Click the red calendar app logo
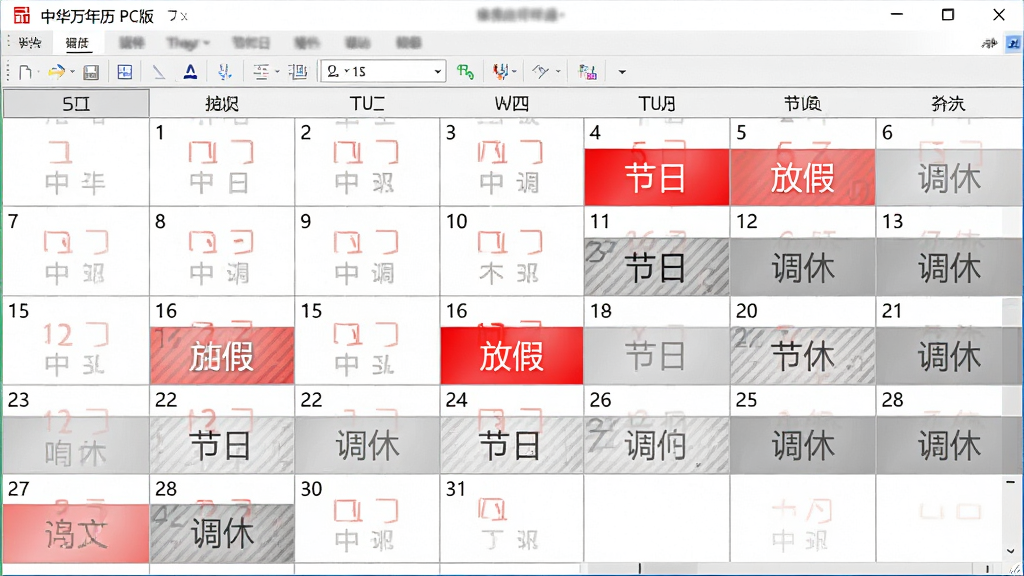 tap(22, 15)
